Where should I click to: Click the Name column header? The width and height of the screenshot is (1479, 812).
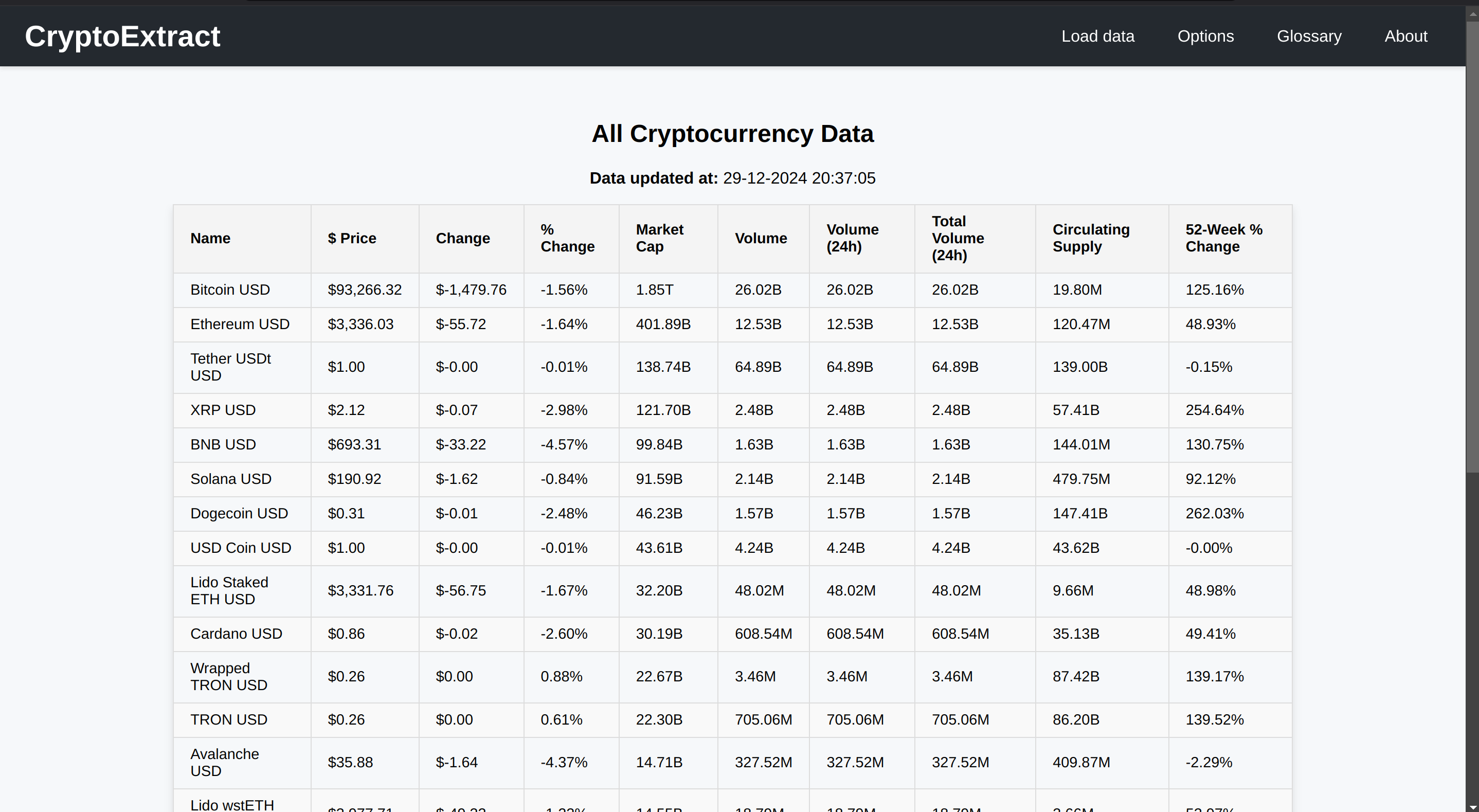(210, 238)
